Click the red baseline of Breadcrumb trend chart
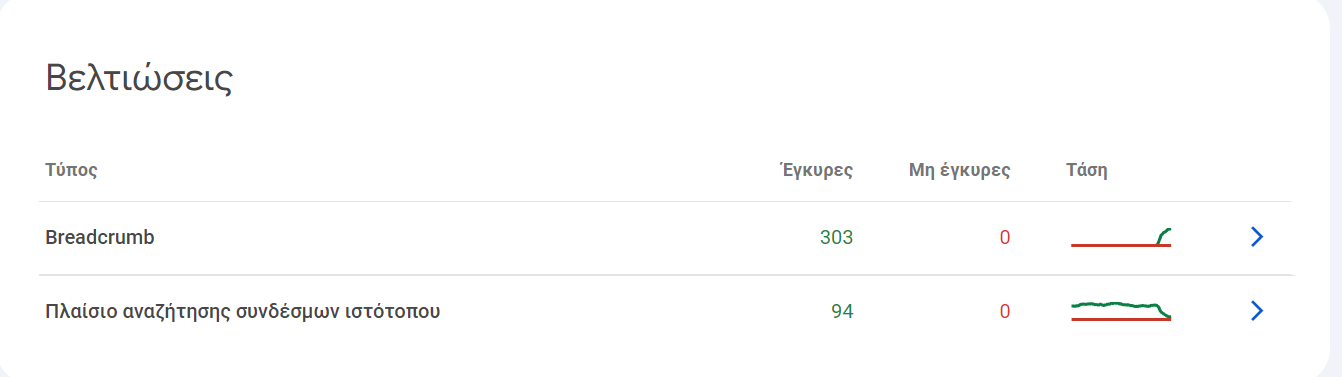Screen dimensions: 1342x377 point(1121,245)
